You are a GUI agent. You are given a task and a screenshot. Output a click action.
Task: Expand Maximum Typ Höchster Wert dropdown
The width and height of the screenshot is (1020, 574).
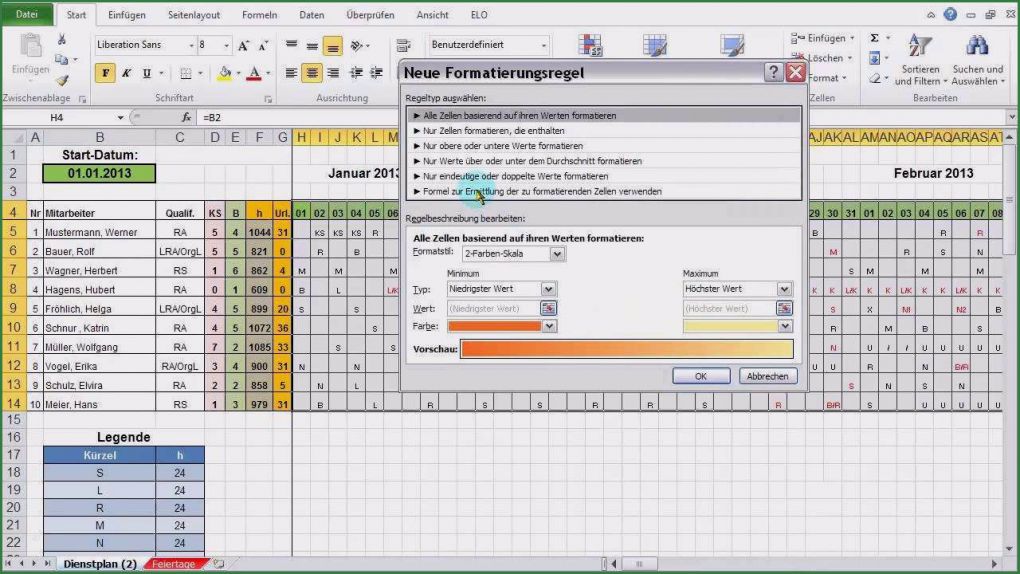click(784, 289)
